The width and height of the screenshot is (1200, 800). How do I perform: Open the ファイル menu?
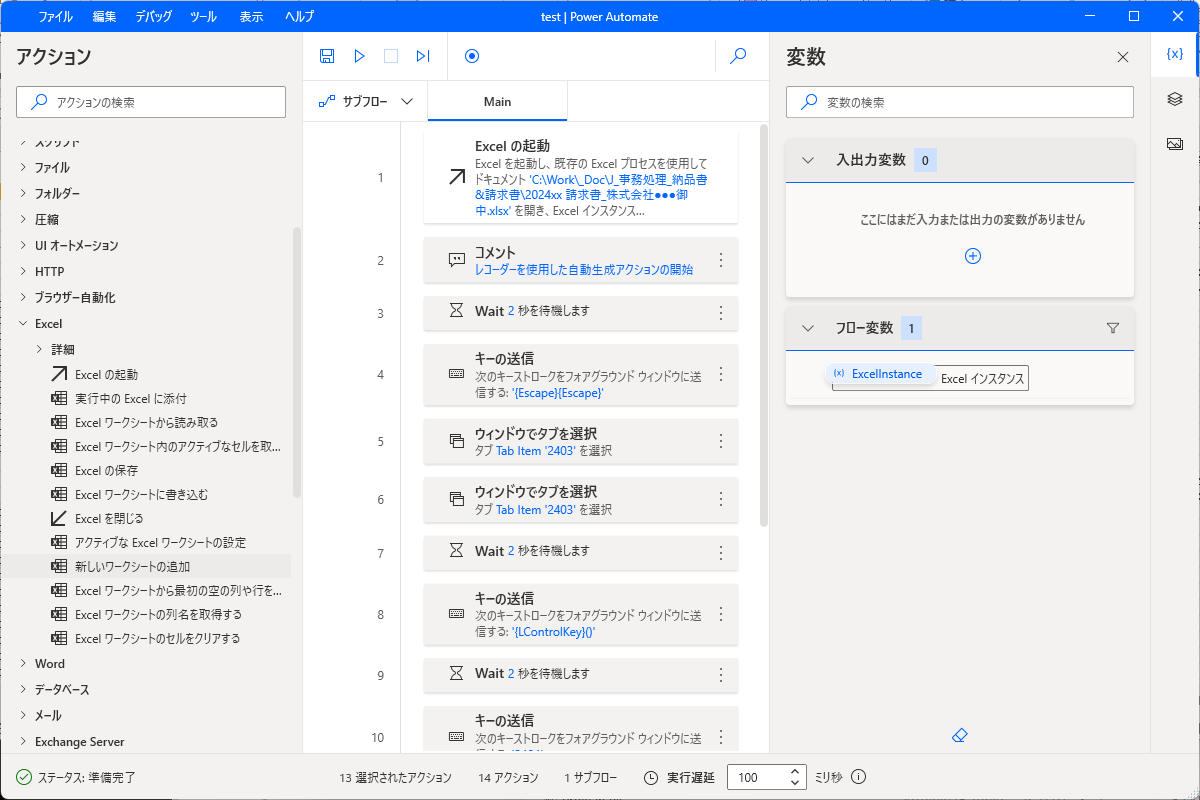click(x=56, y=17)
